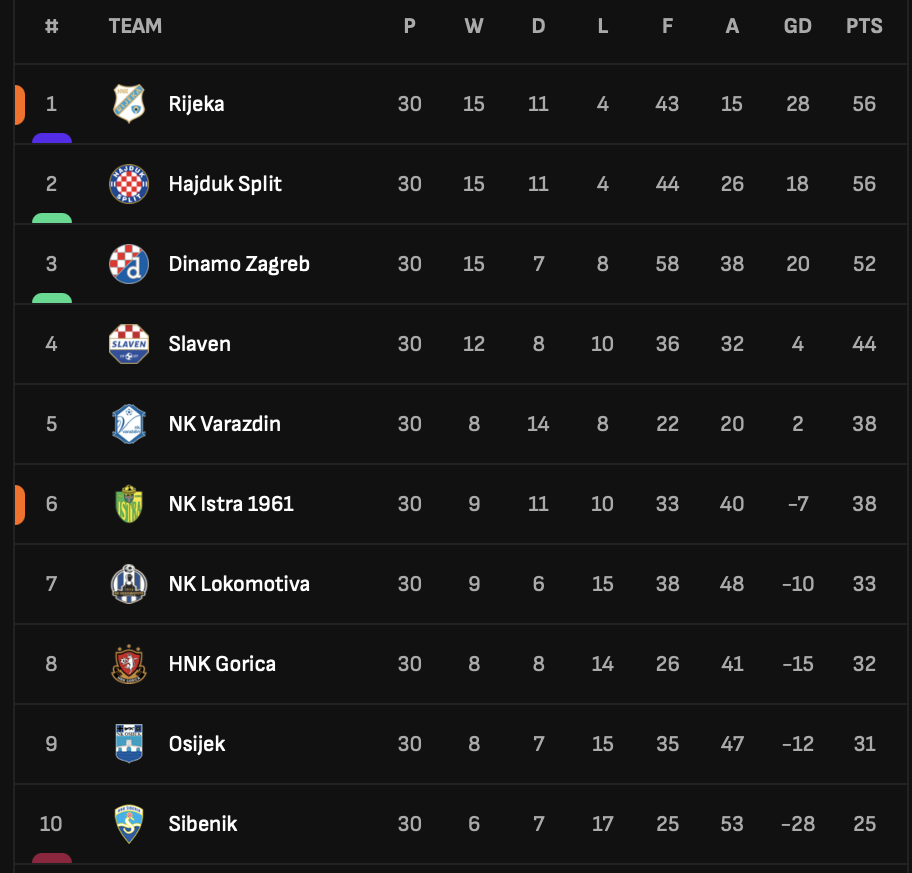This screenshot has width=912, height=873.
Task: Sort table by PTS column header
Action: 864,26
